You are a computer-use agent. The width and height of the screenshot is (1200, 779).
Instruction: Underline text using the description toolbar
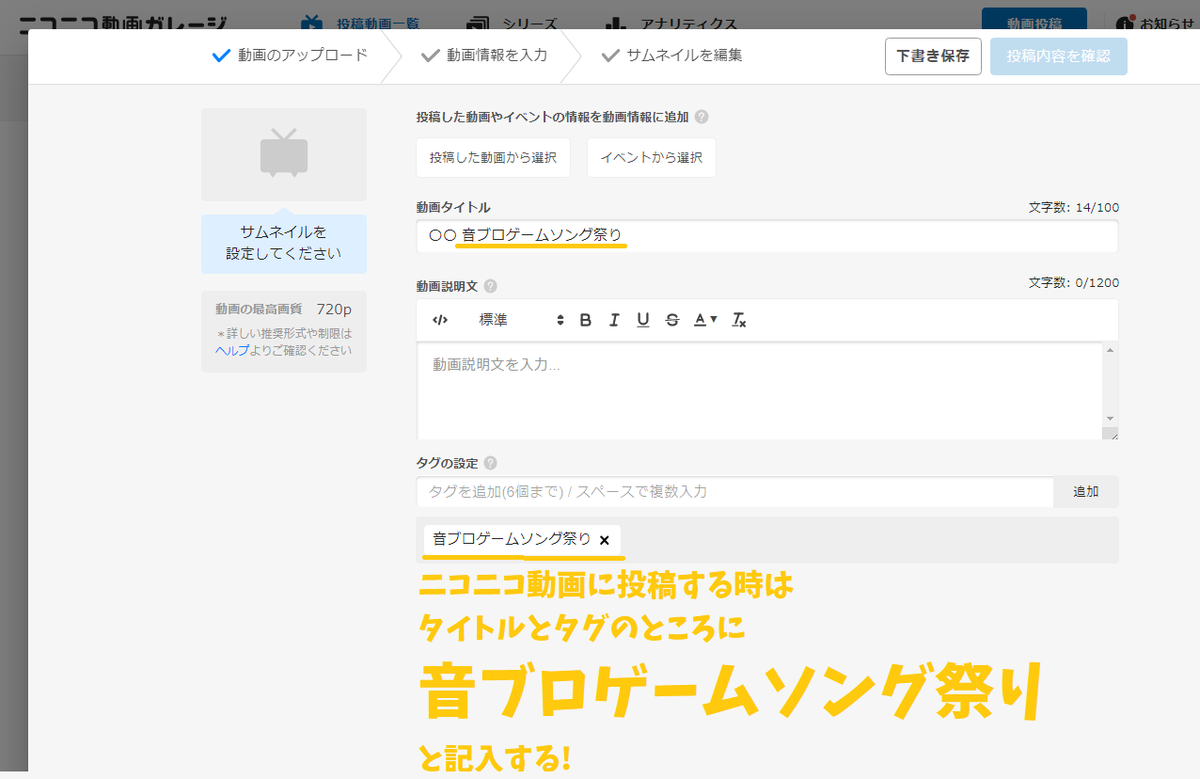(x=643, y=320)
